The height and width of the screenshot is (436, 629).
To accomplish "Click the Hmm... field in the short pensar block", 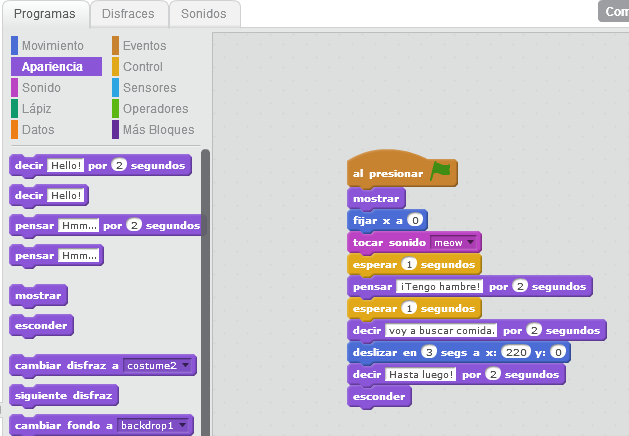I will (79, 256).
